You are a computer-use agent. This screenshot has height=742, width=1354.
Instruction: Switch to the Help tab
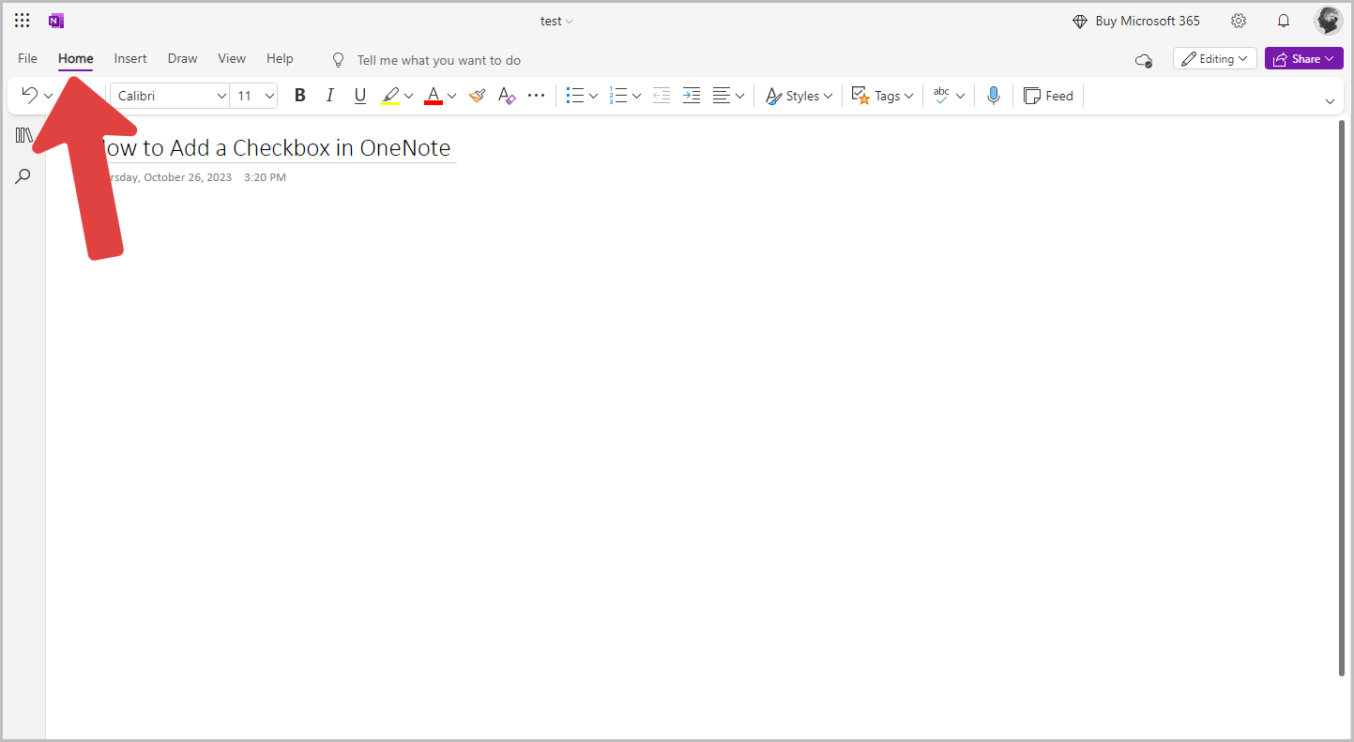pos(280,59)
